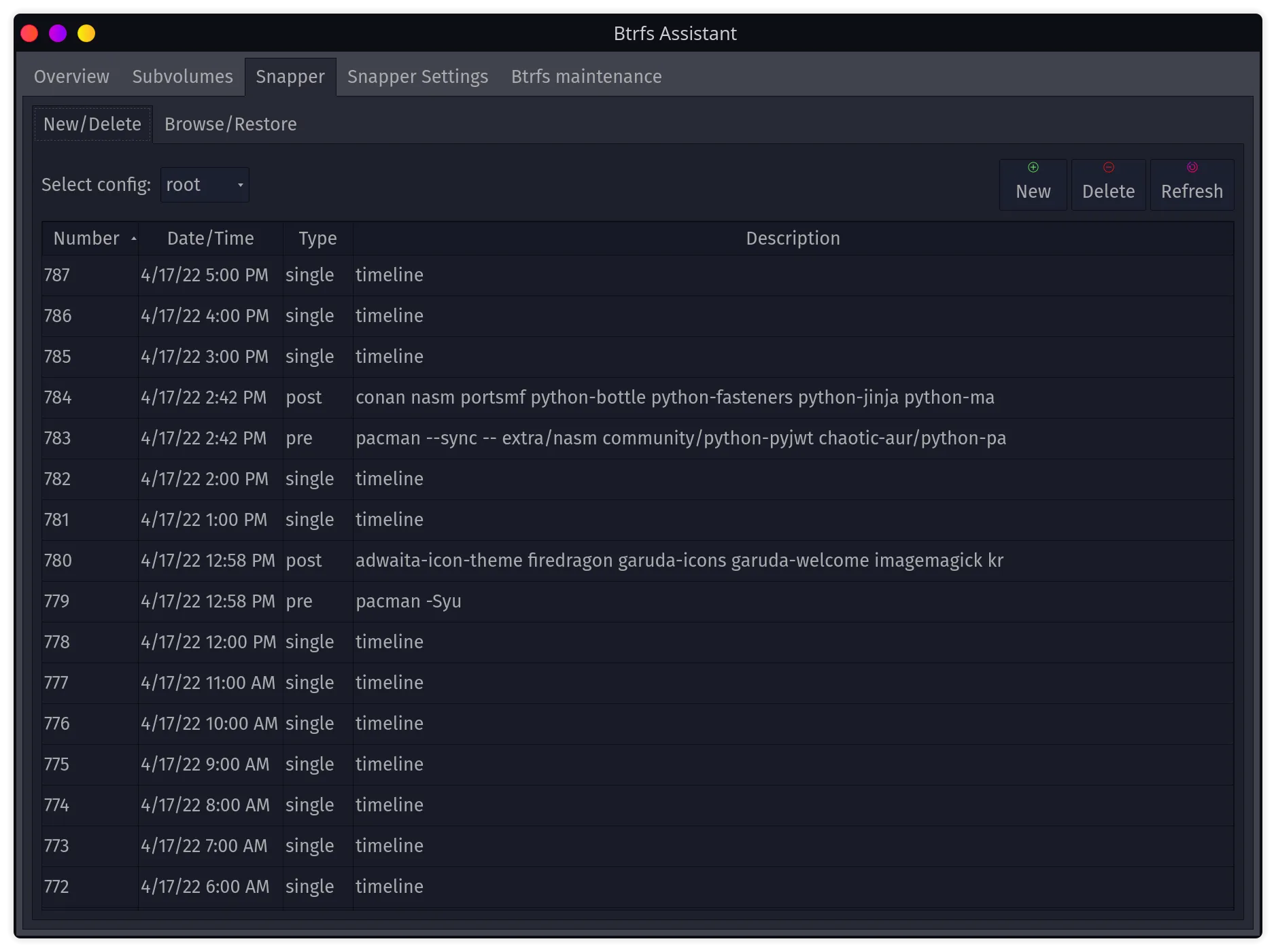Click the purple title bar button
Viewport: 1276px width, 952px height.
coord(58,33)
